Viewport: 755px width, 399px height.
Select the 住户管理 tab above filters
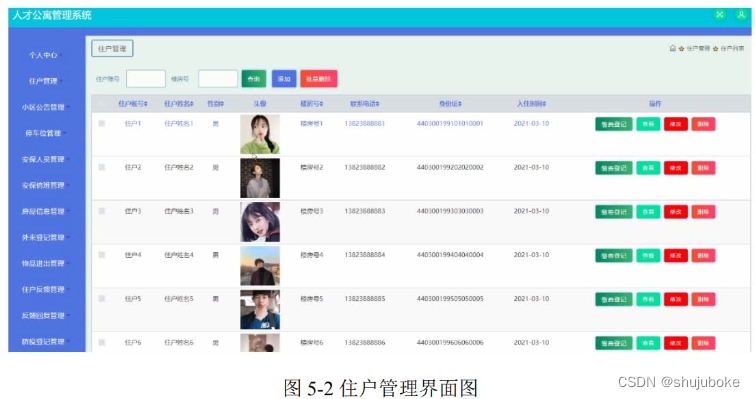(112, 49)
